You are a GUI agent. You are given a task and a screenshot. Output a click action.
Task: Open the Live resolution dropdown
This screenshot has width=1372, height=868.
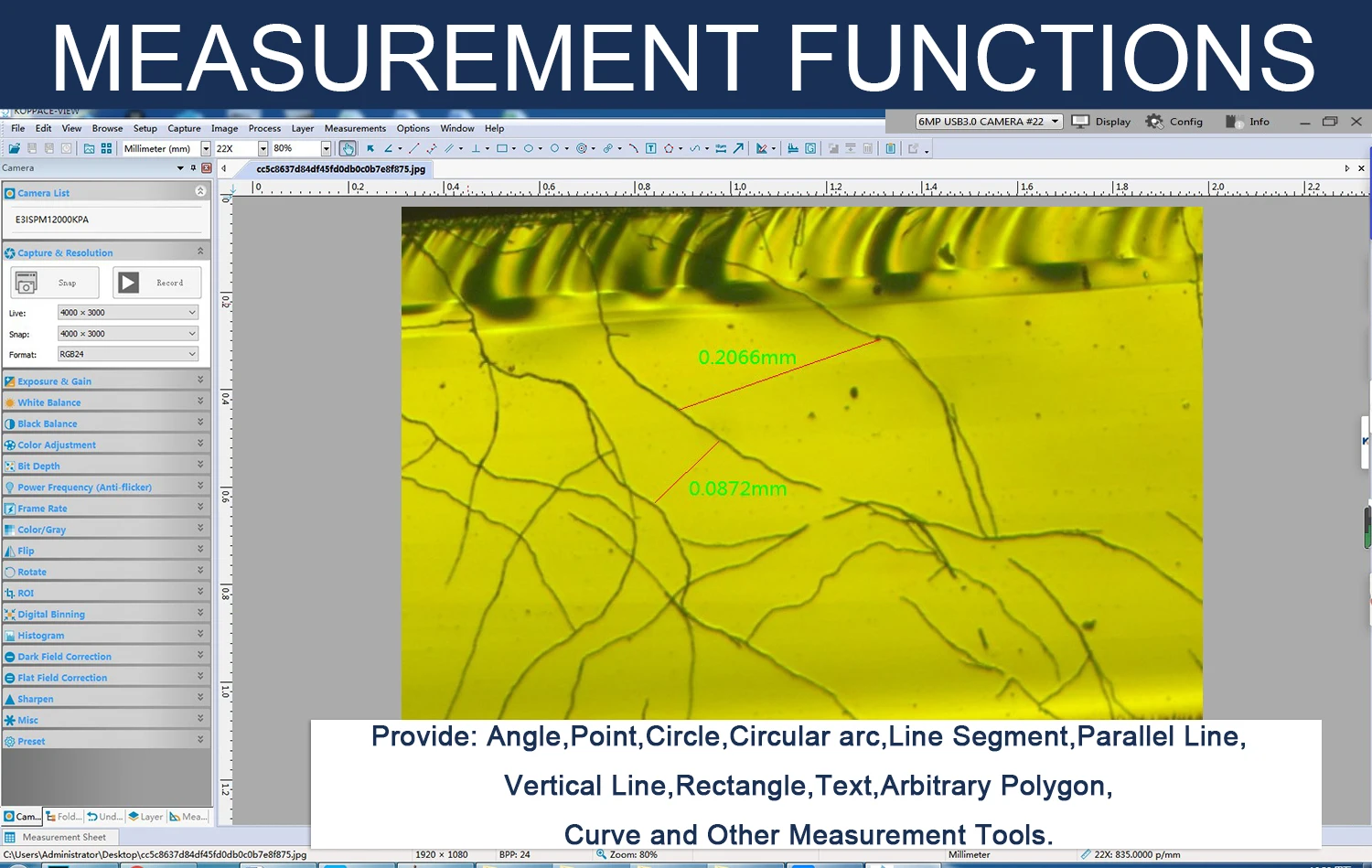point(128,313)
